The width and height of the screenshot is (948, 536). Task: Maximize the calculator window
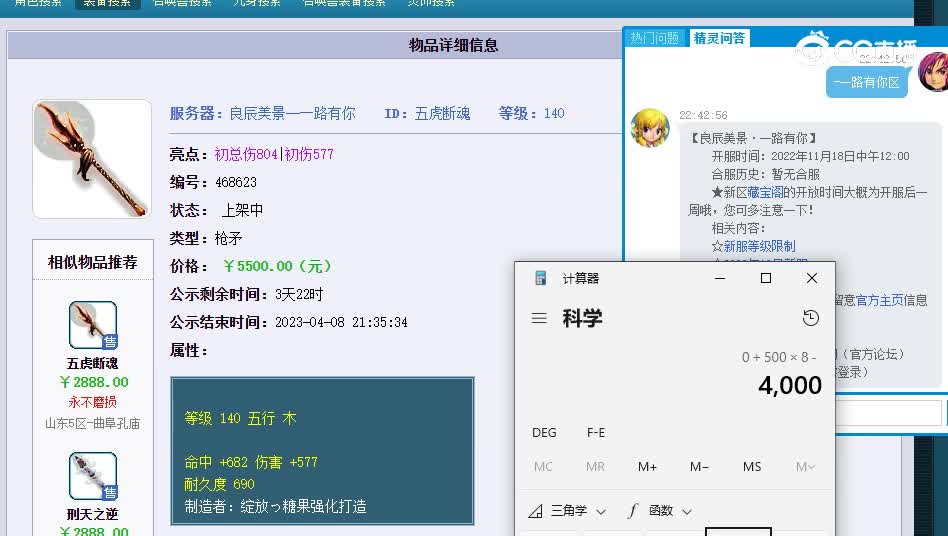pos(765,278)
